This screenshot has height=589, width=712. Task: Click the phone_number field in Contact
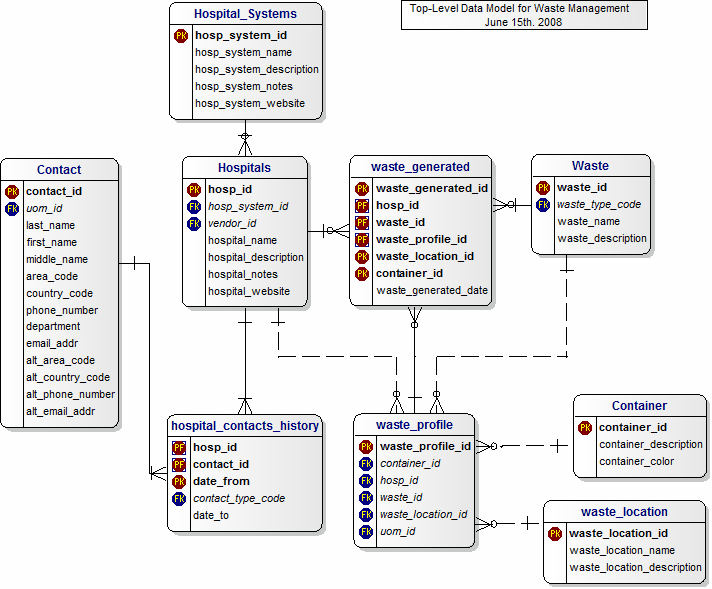pos(62,311)
